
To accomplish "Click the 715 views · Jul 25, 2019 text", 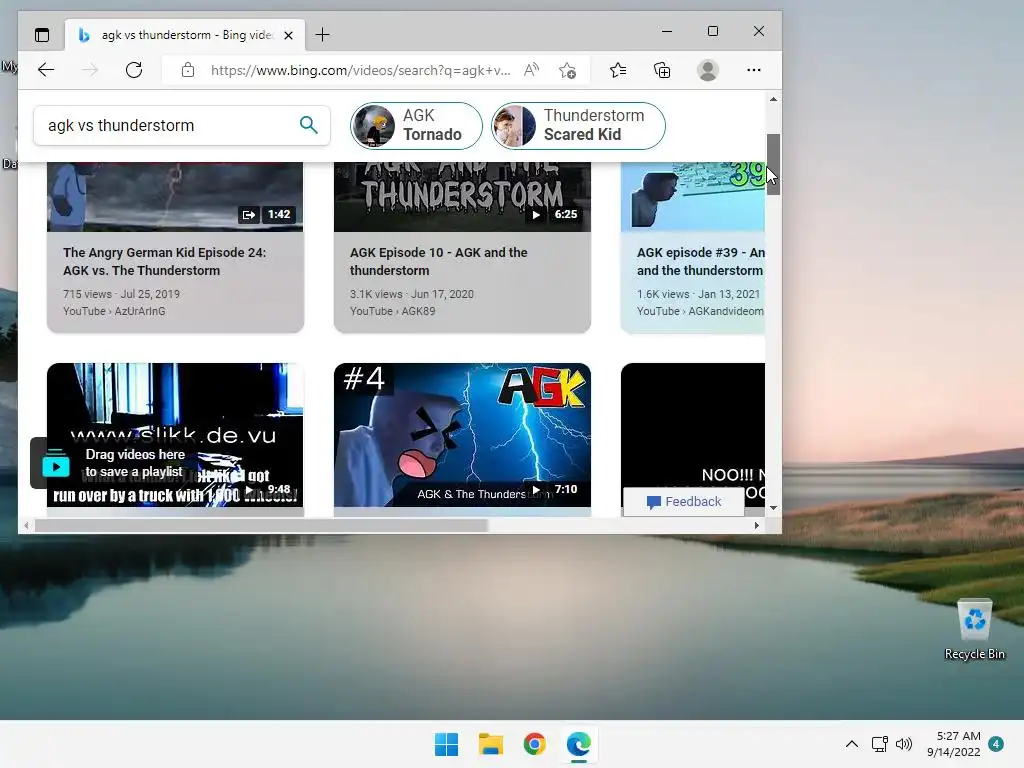I will (x=121, y=294).
